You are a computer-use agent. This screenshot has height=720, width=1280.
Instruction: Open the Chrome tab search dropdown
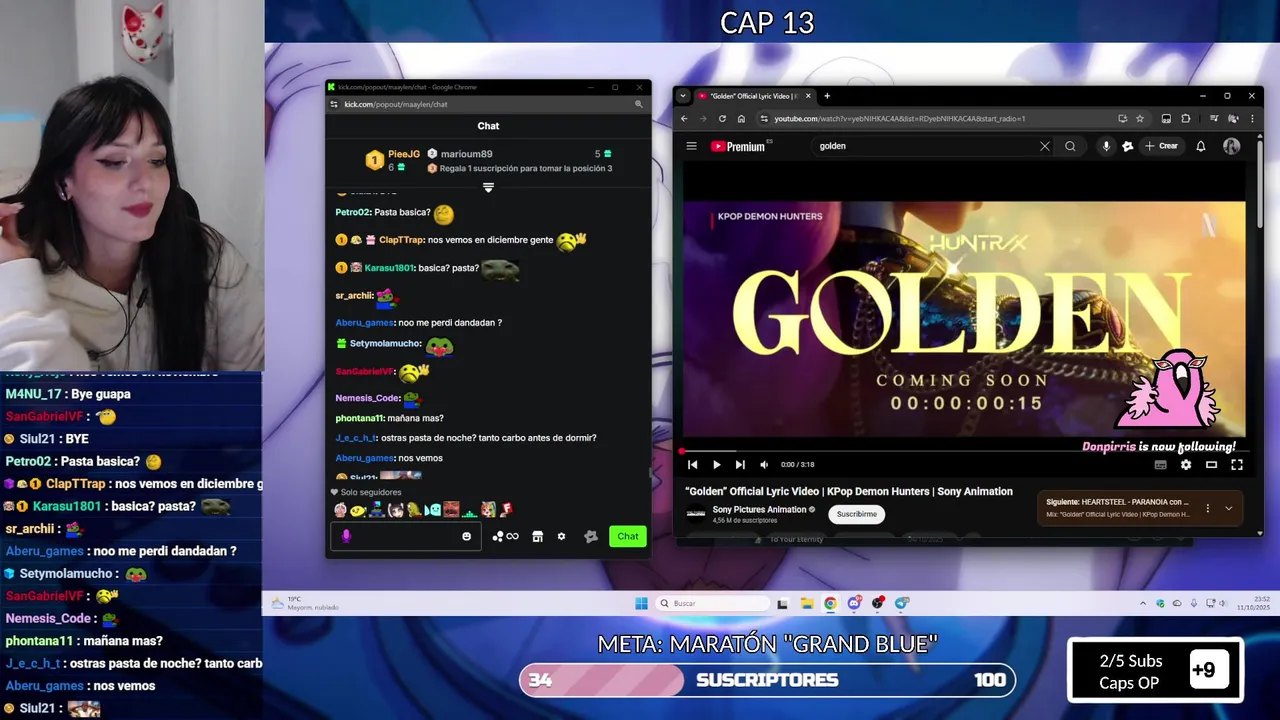(x=683, y=96)
